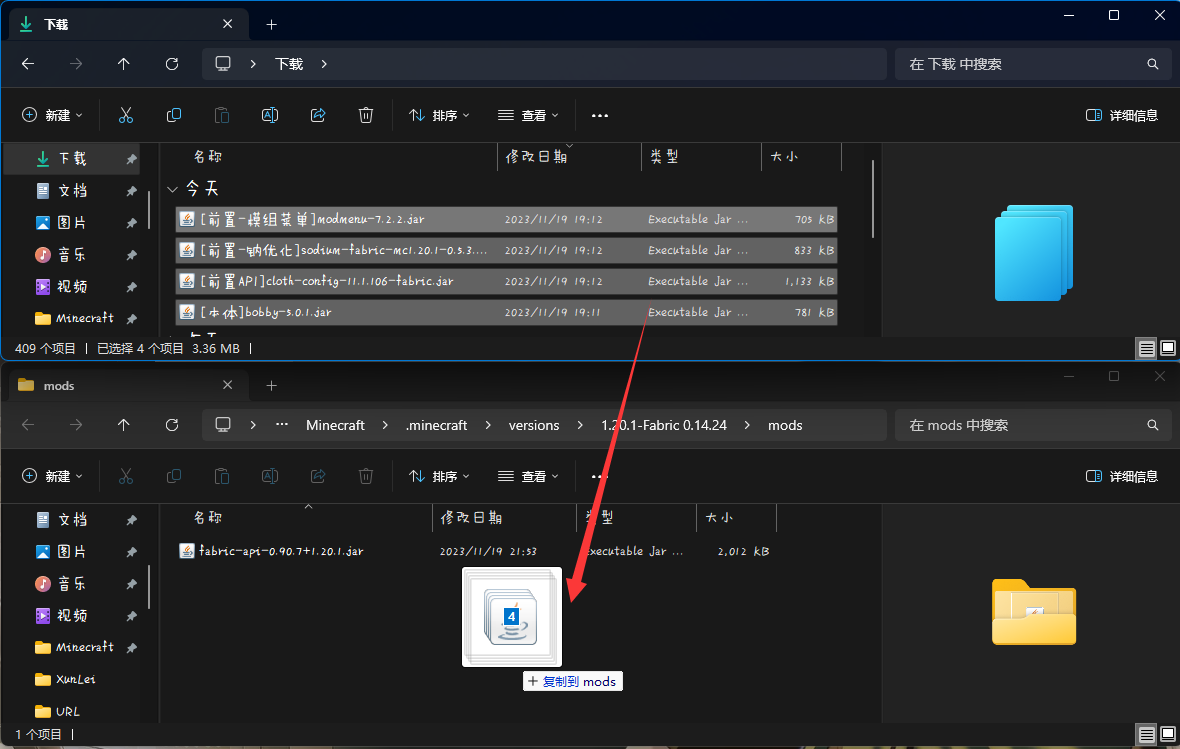Toggle details pane in Downloads window

[1122, 115]
